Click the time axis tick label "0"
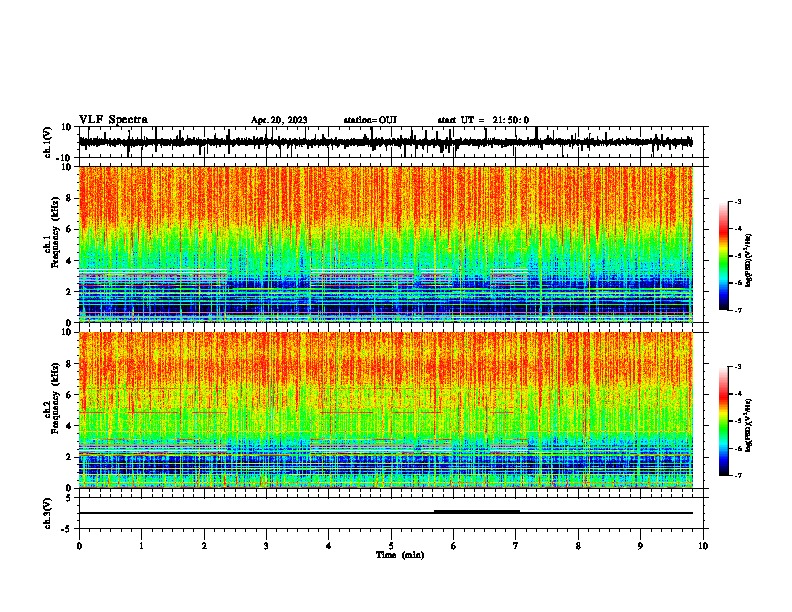Image resolution: width=792 pixels, height=612 pixels. click(79, 546)
